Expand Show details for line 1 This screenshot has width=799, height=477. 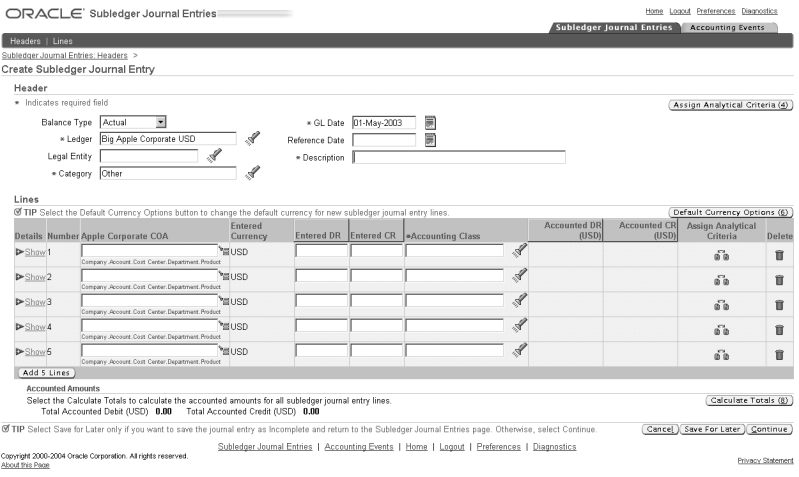(31, 252)
